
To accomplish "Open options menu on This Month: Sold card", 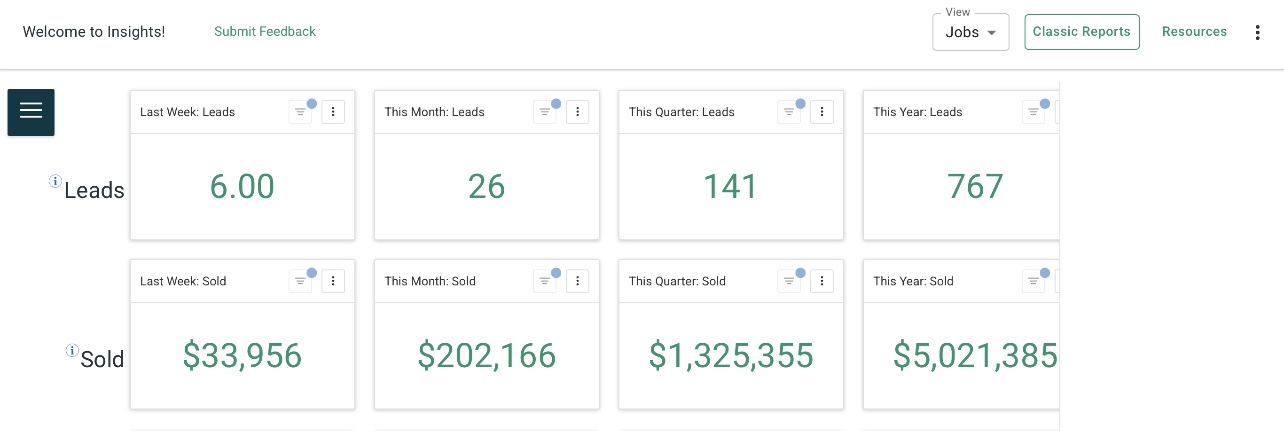I will (x=577, y=281).
